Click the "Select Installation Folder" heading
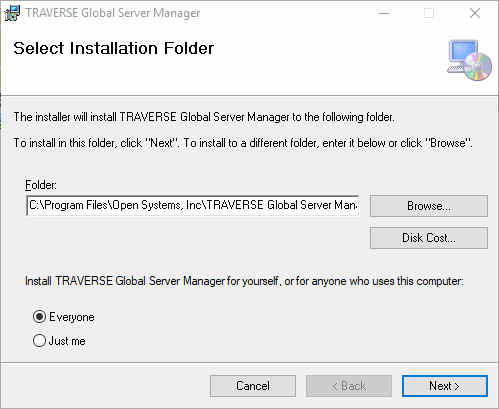The image size is (499, 409). 113,48
